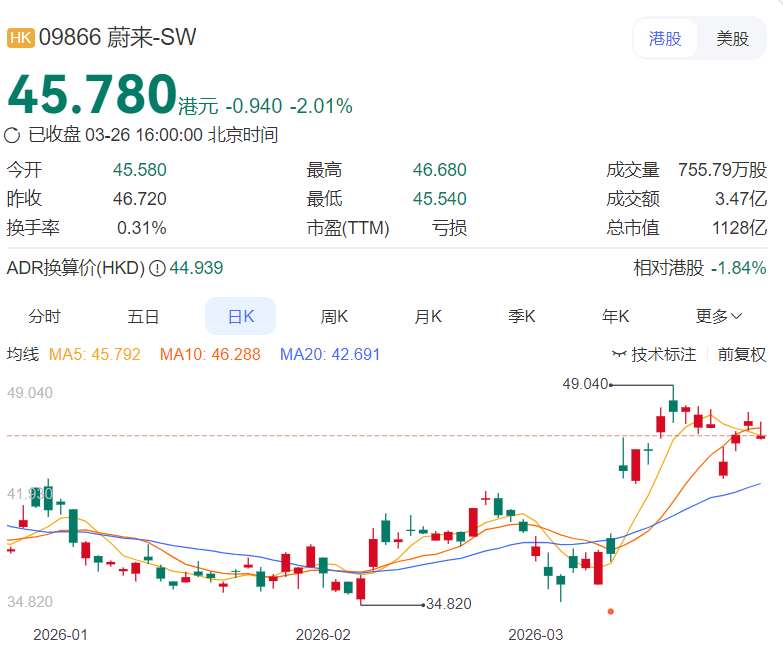Click the 总市值 value 1128亿

tap(740, 228)
